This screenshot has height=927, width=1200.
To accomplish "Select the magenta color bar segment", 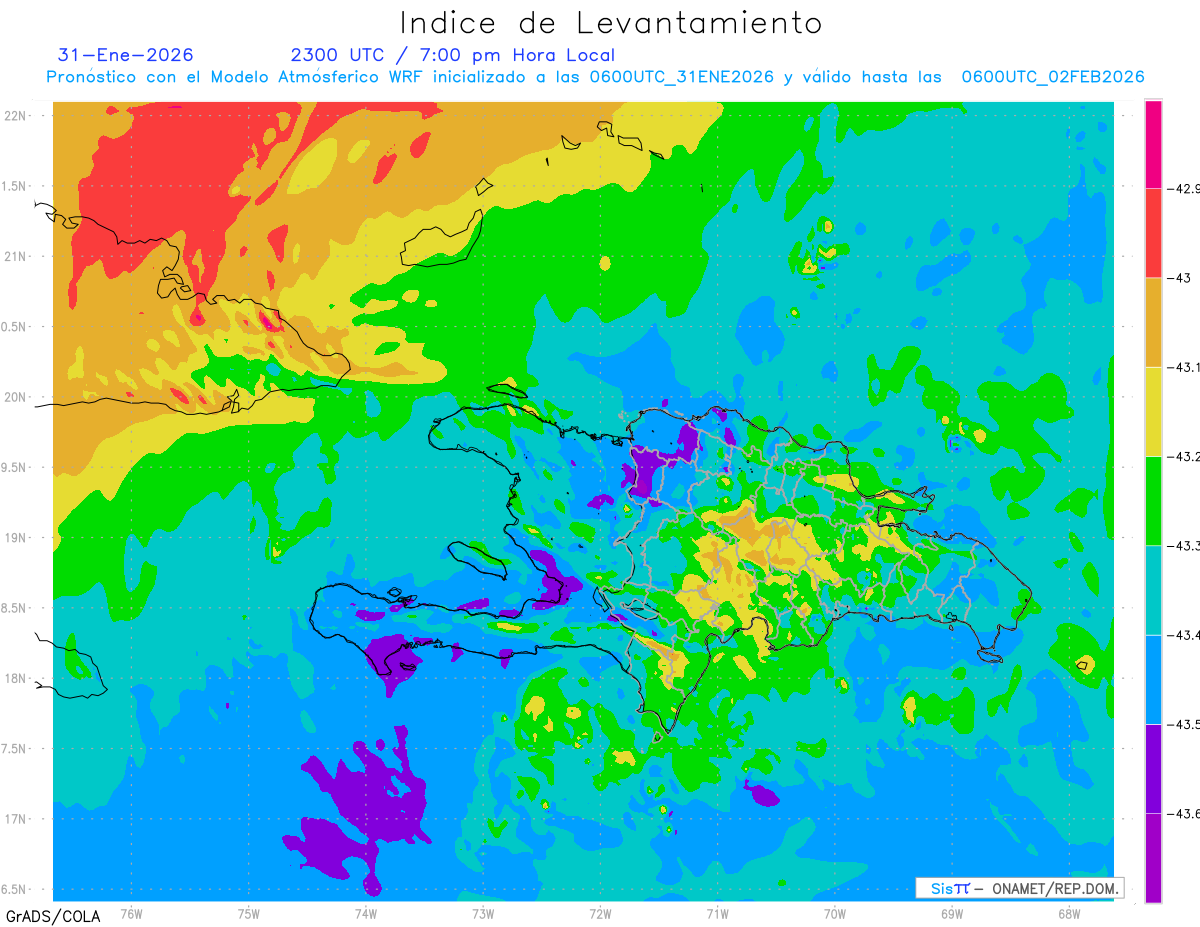I will (1153, 144).
